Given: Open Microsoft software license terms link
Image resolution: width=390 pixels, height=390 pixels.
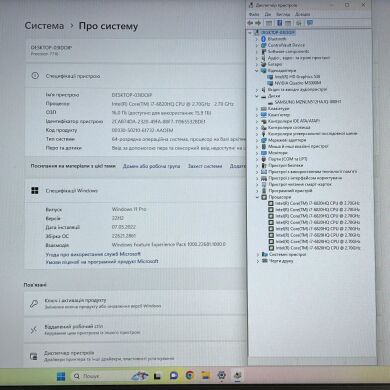Looking at the screenshot, I should 102,262.
